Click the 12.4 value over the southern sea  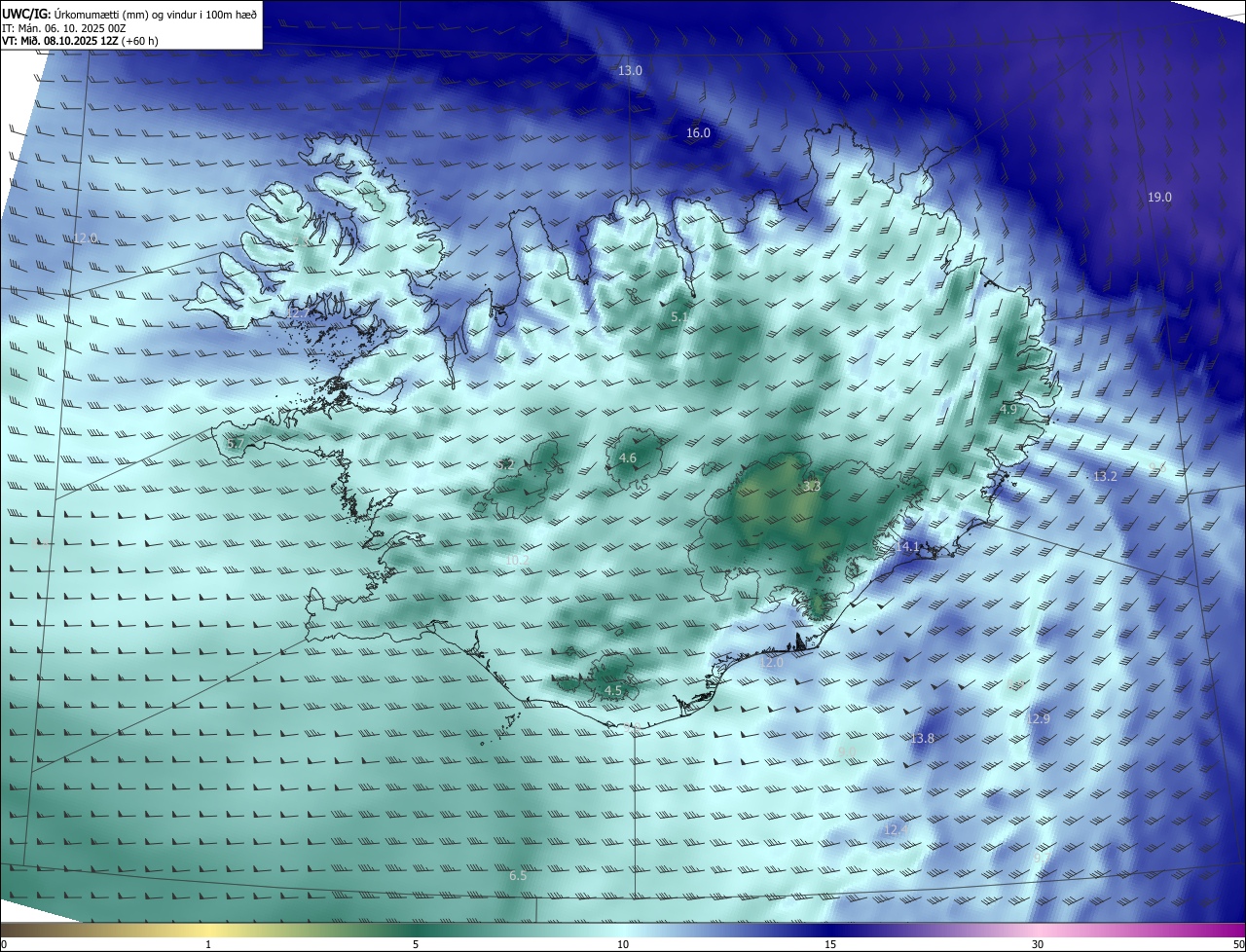point(895,829)
